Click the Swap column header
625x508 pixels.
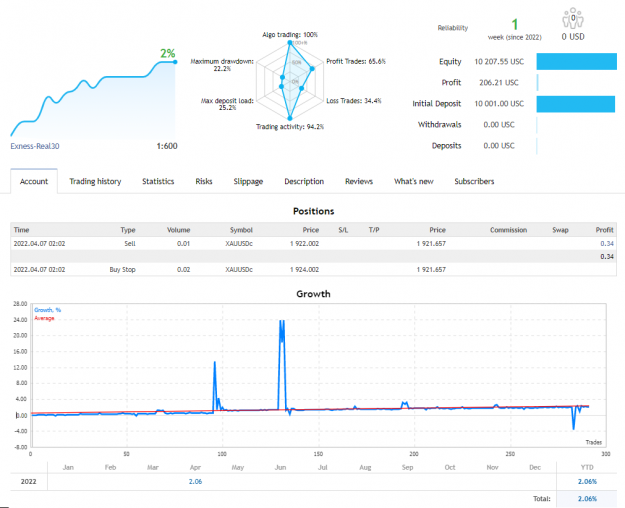[560, 230]
